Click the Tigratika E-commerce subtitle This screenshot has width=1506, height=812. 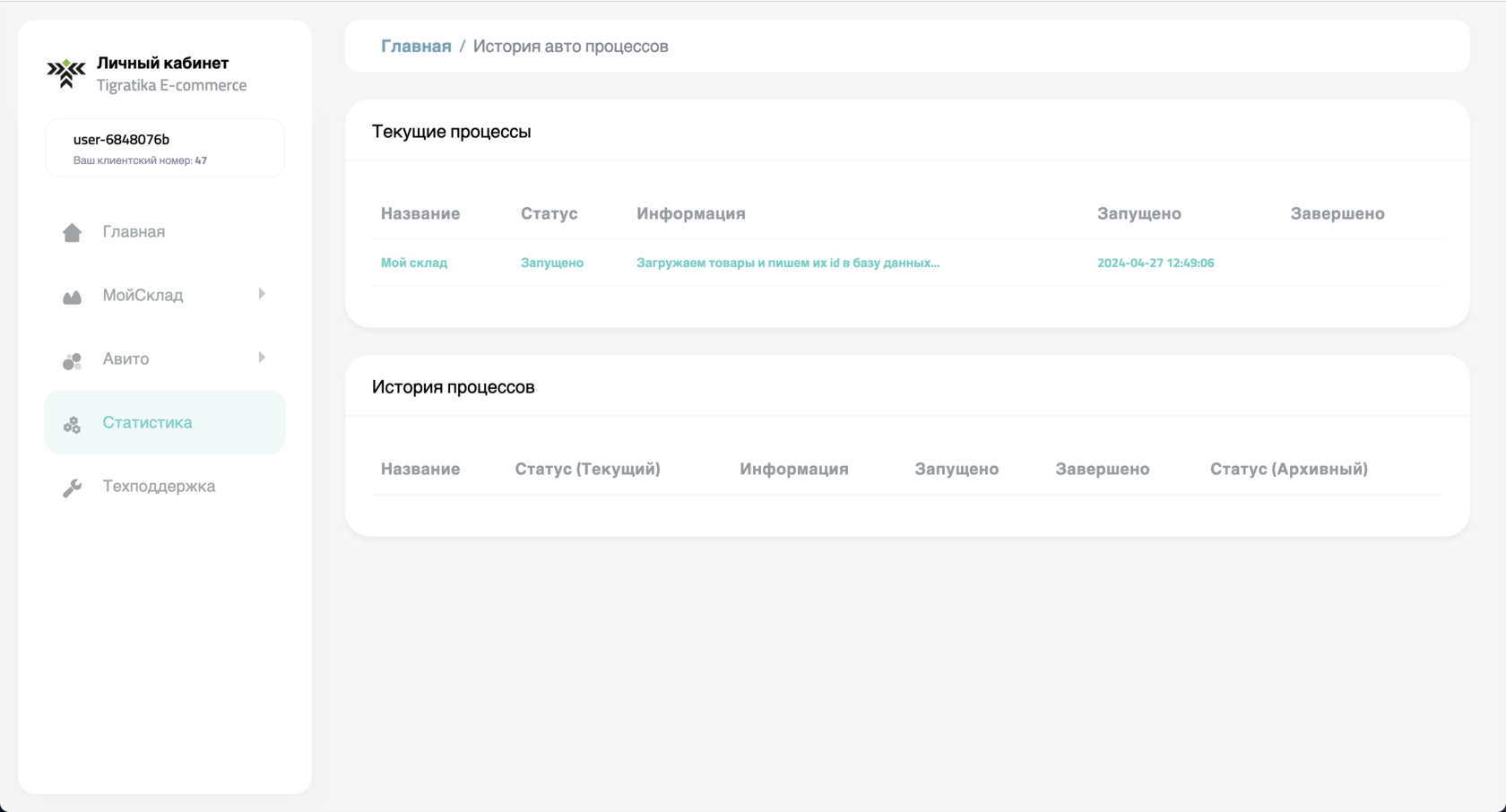point(171,85)
